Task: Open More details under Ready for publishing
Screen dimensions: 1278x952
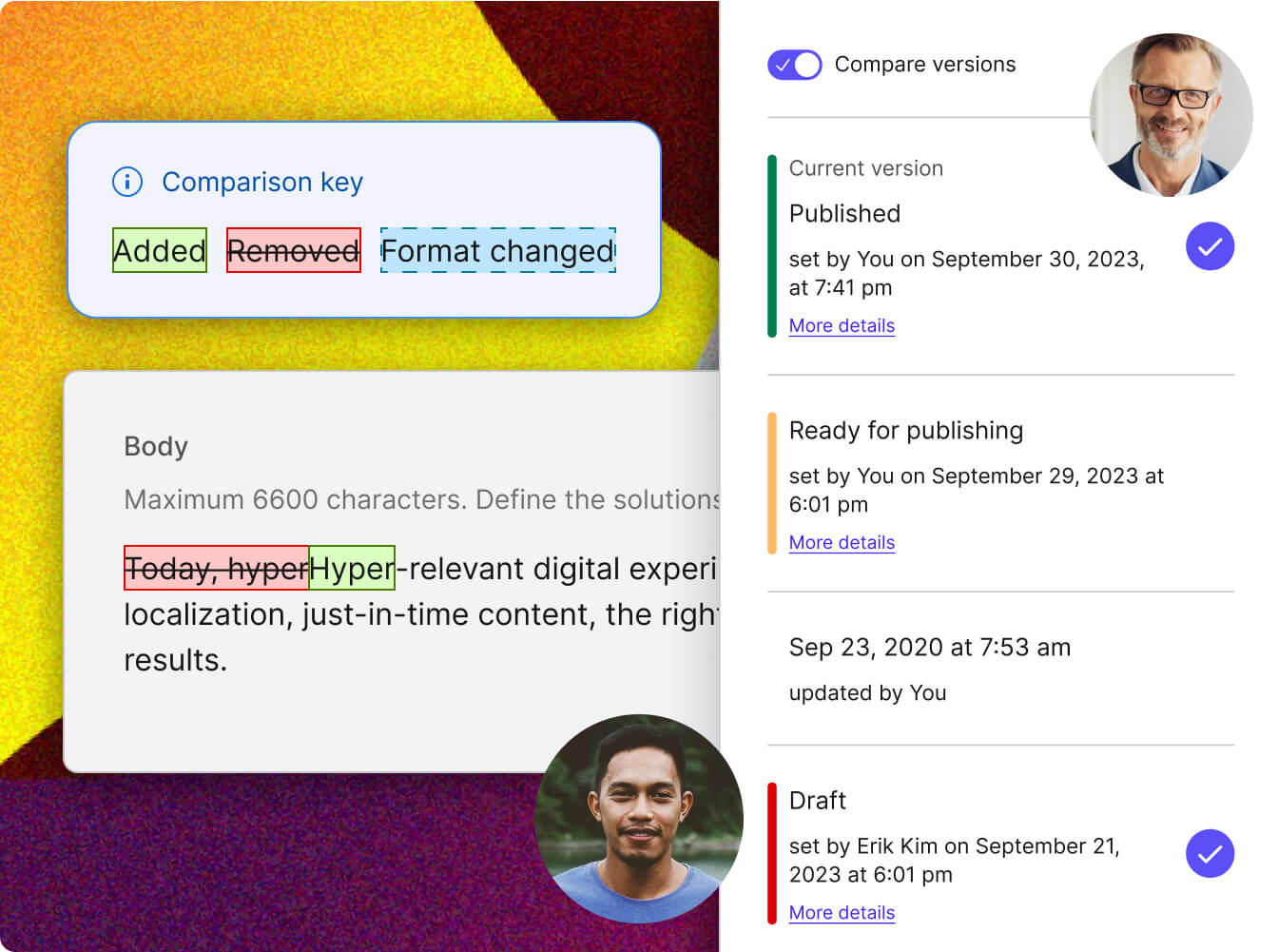Action: (842, 542)
